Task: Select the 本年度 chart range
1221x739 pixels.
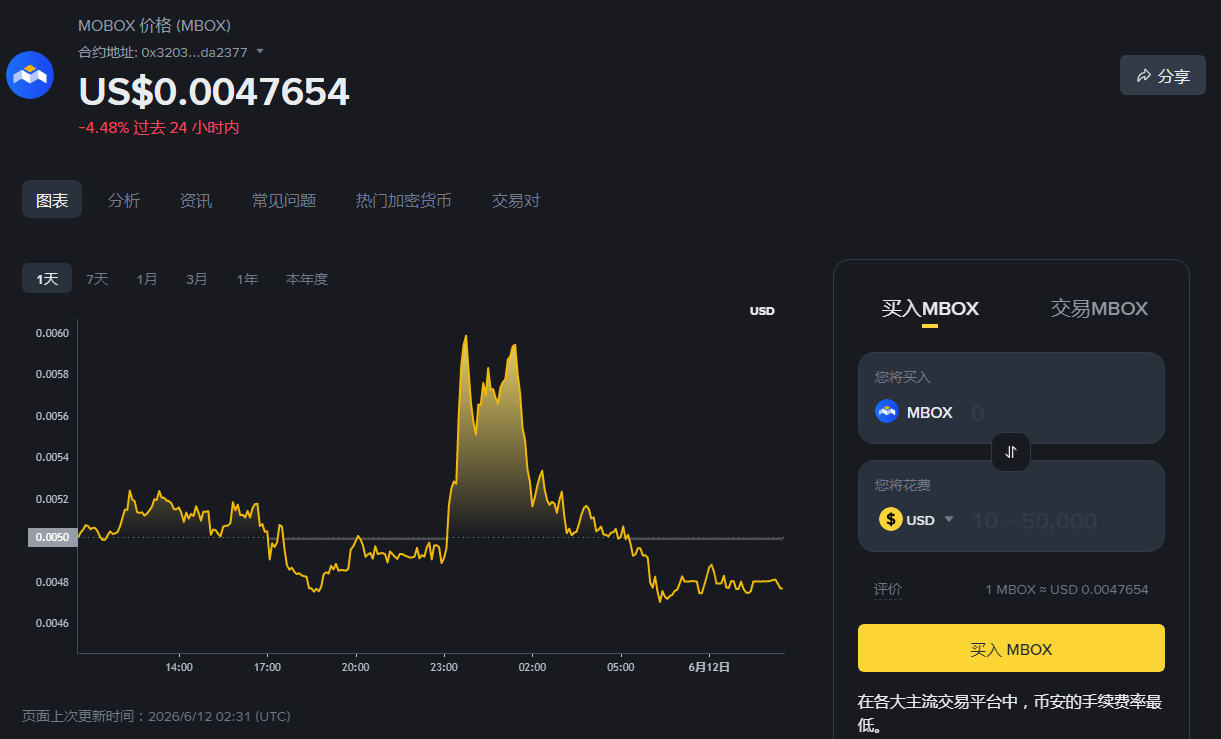Action: pyautogui.click(x=307, y=279)
